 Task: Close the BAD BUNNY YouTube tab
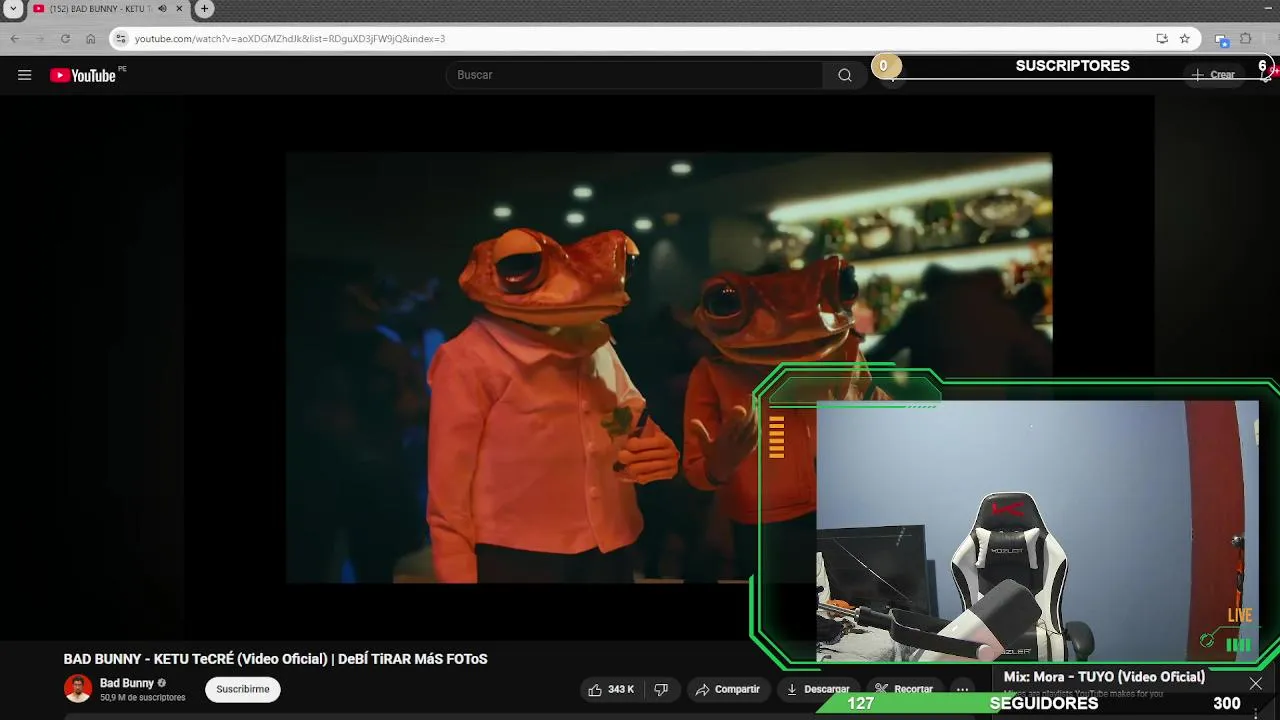[180, 9]
